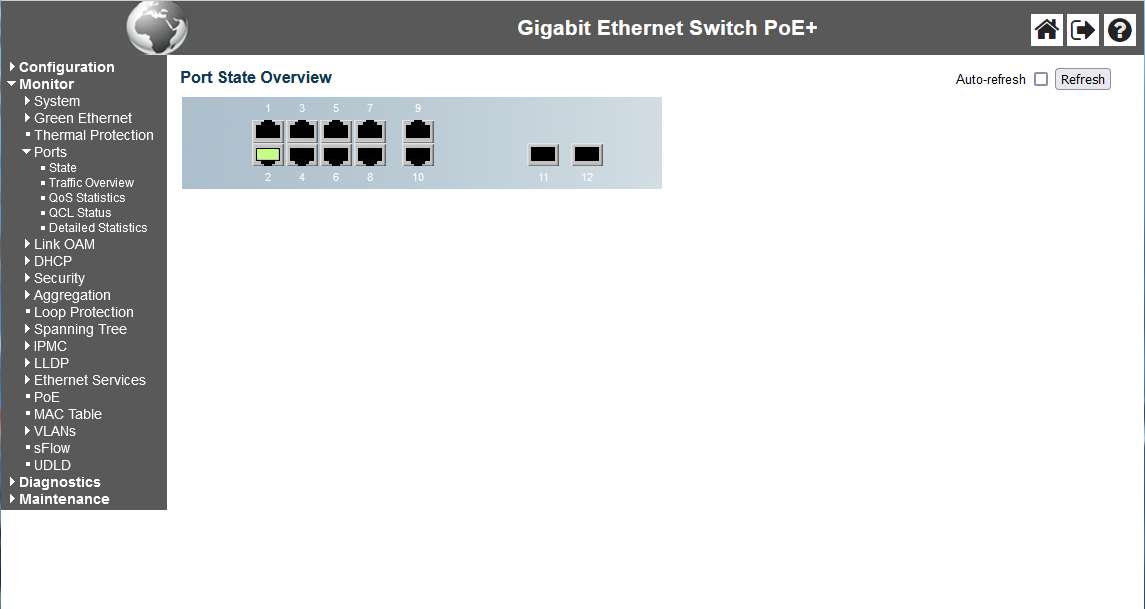The height and width of the screenshot is (609, 1145).
Task: Select SFP port 11 icon
Action: click(543, 155)
